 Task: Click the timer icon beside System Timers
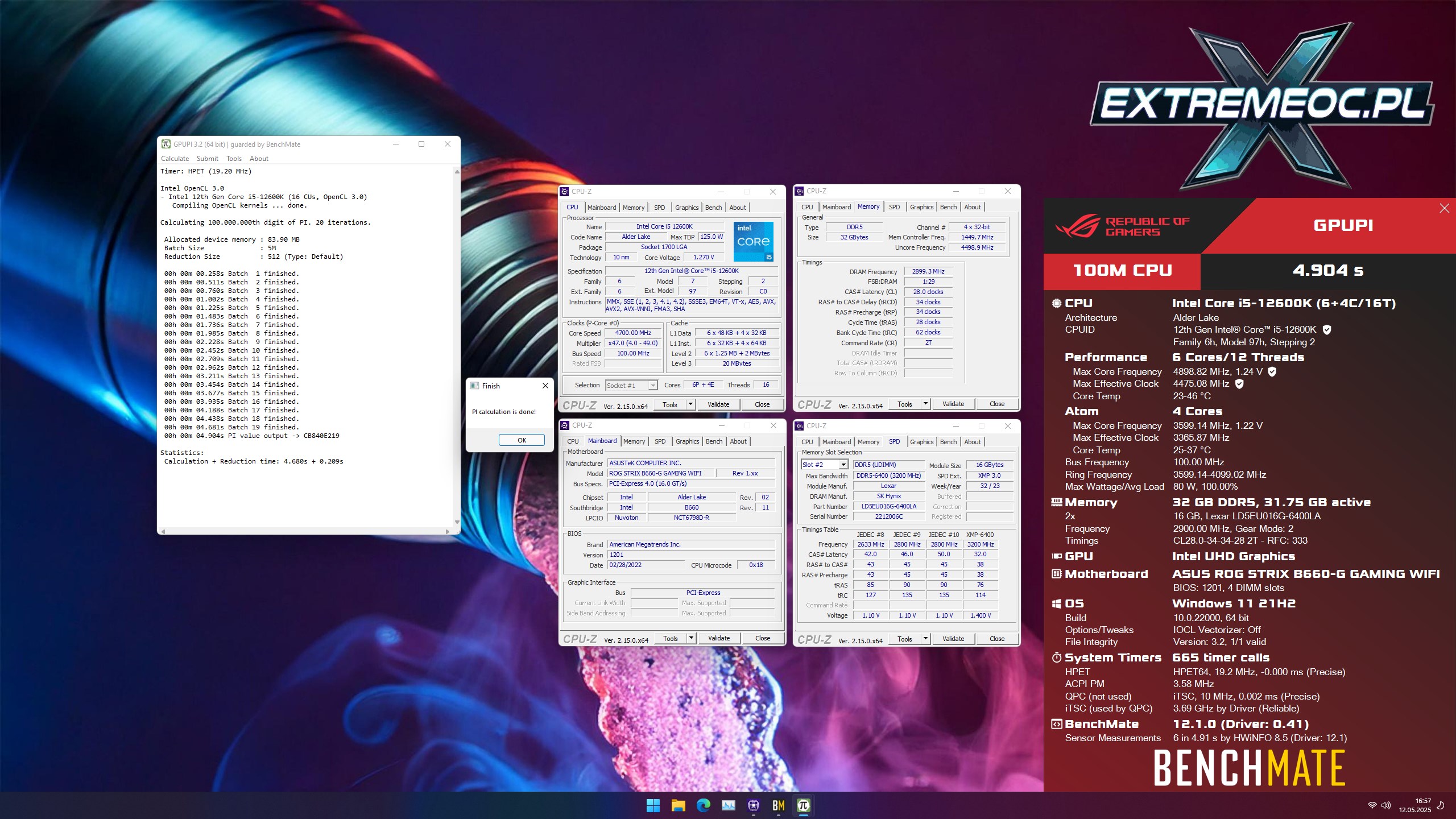tap(1057, 657)
